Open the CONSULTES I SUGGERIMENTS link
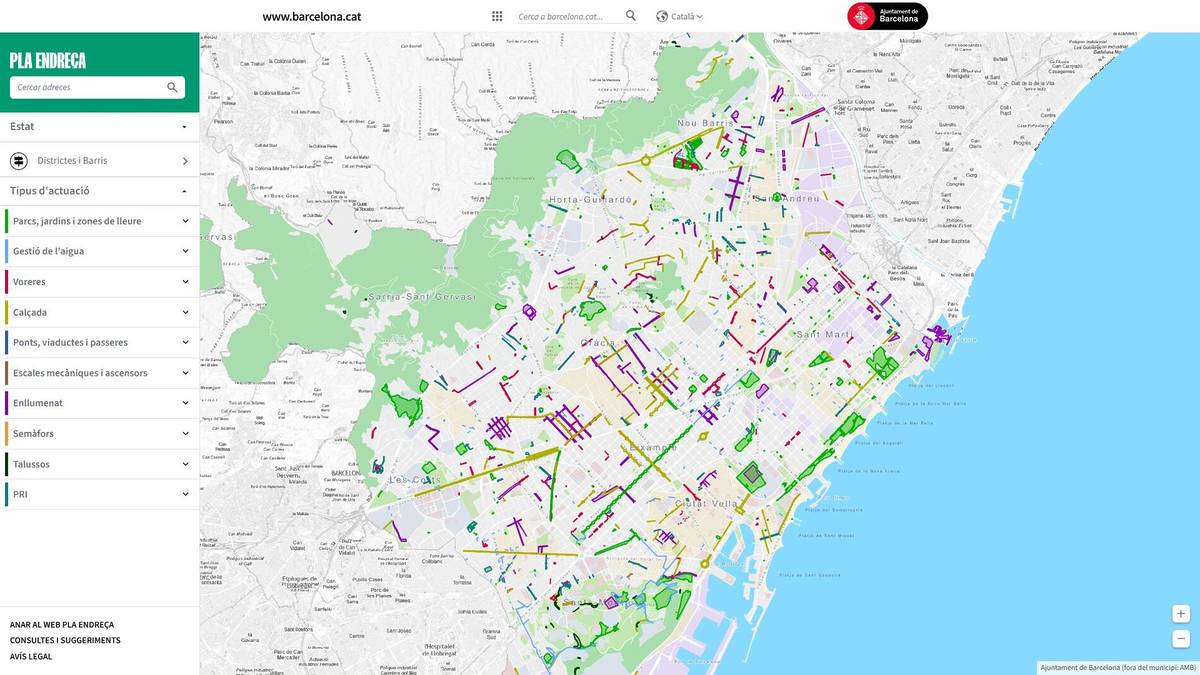 pos(64,640)
